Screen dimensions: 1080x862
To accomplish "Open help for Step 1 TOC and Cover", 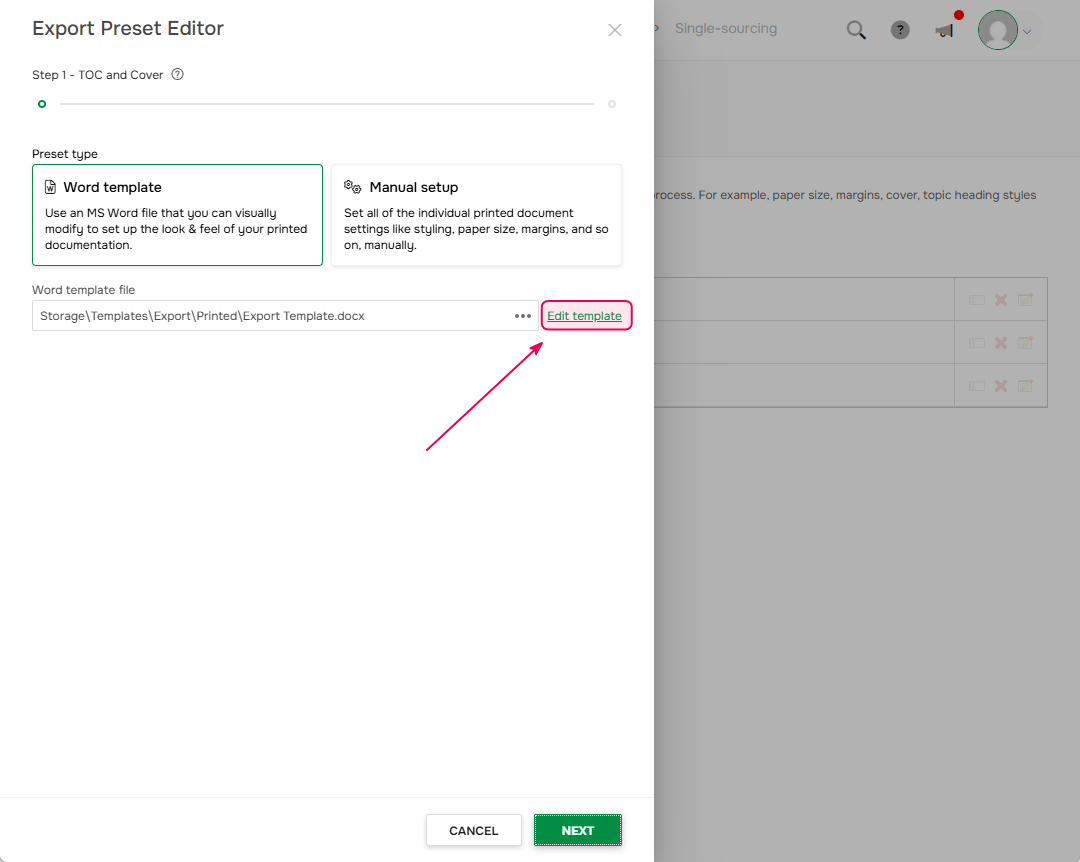I will [x=178, y=74].
